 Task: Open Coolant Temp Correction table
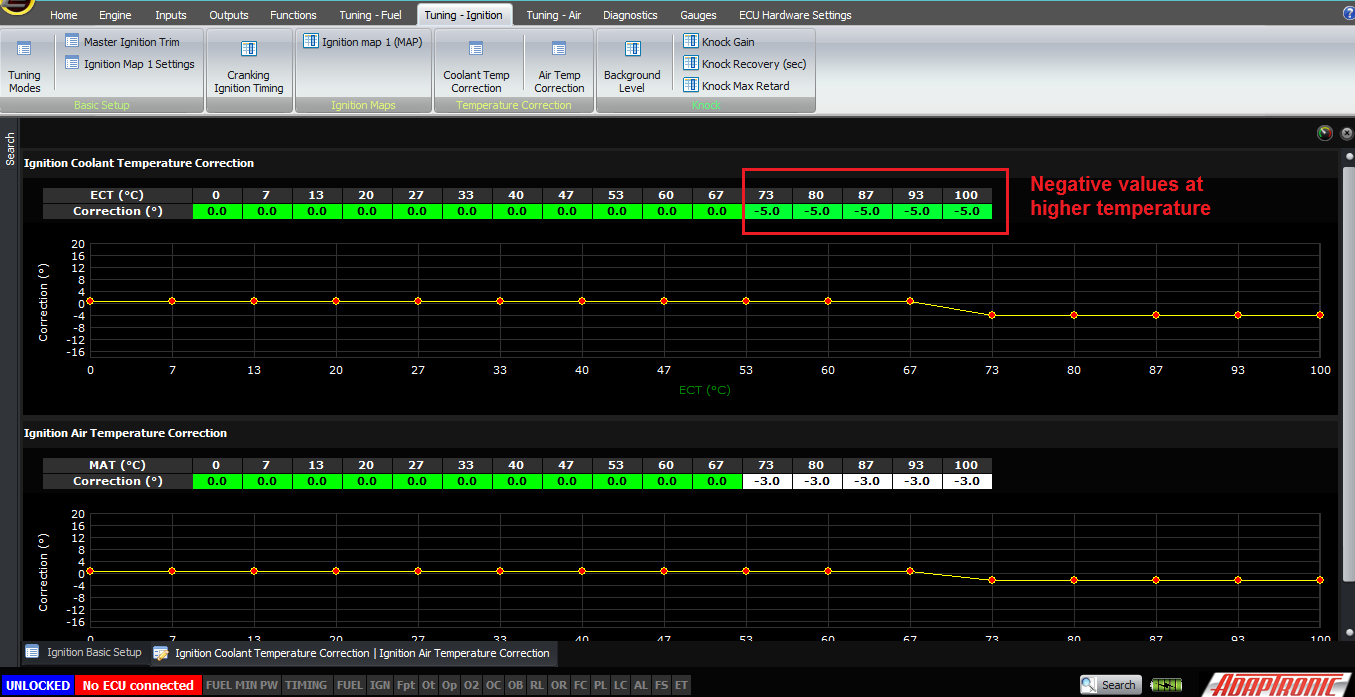476,67
